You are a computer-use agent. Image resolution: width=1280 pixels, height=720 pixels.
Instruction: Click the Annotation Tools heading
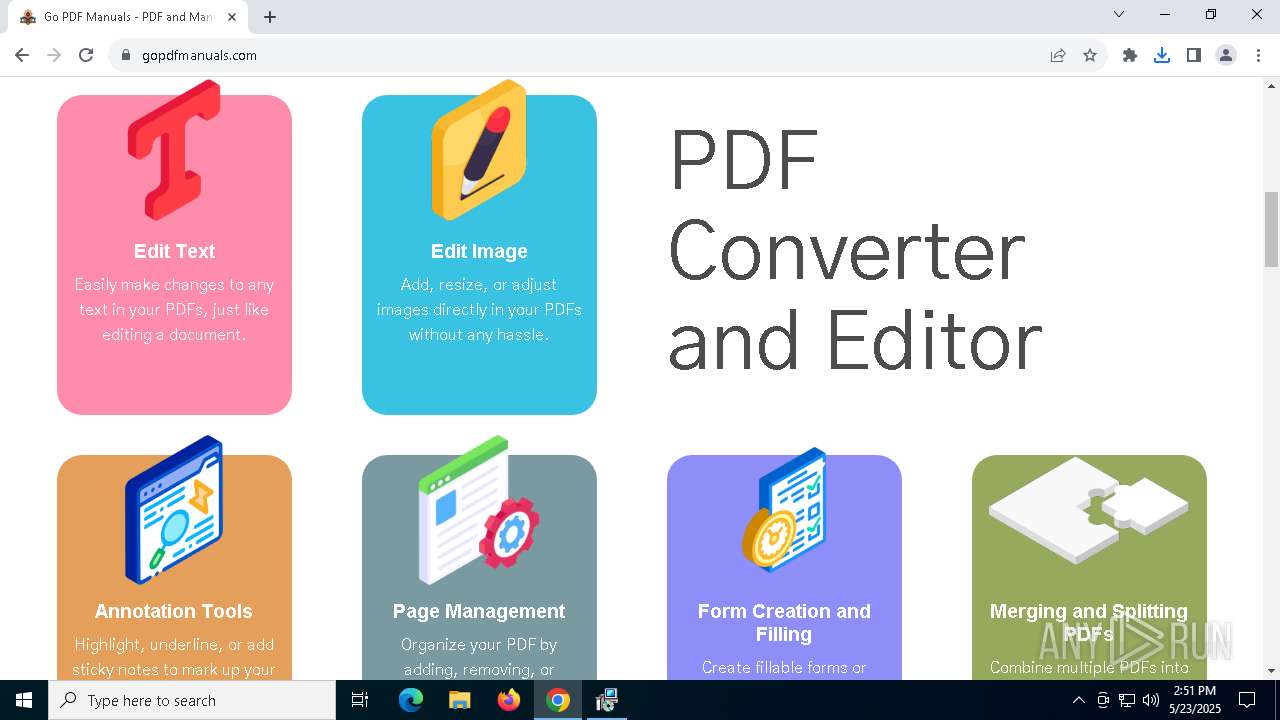tap(174, 611)
